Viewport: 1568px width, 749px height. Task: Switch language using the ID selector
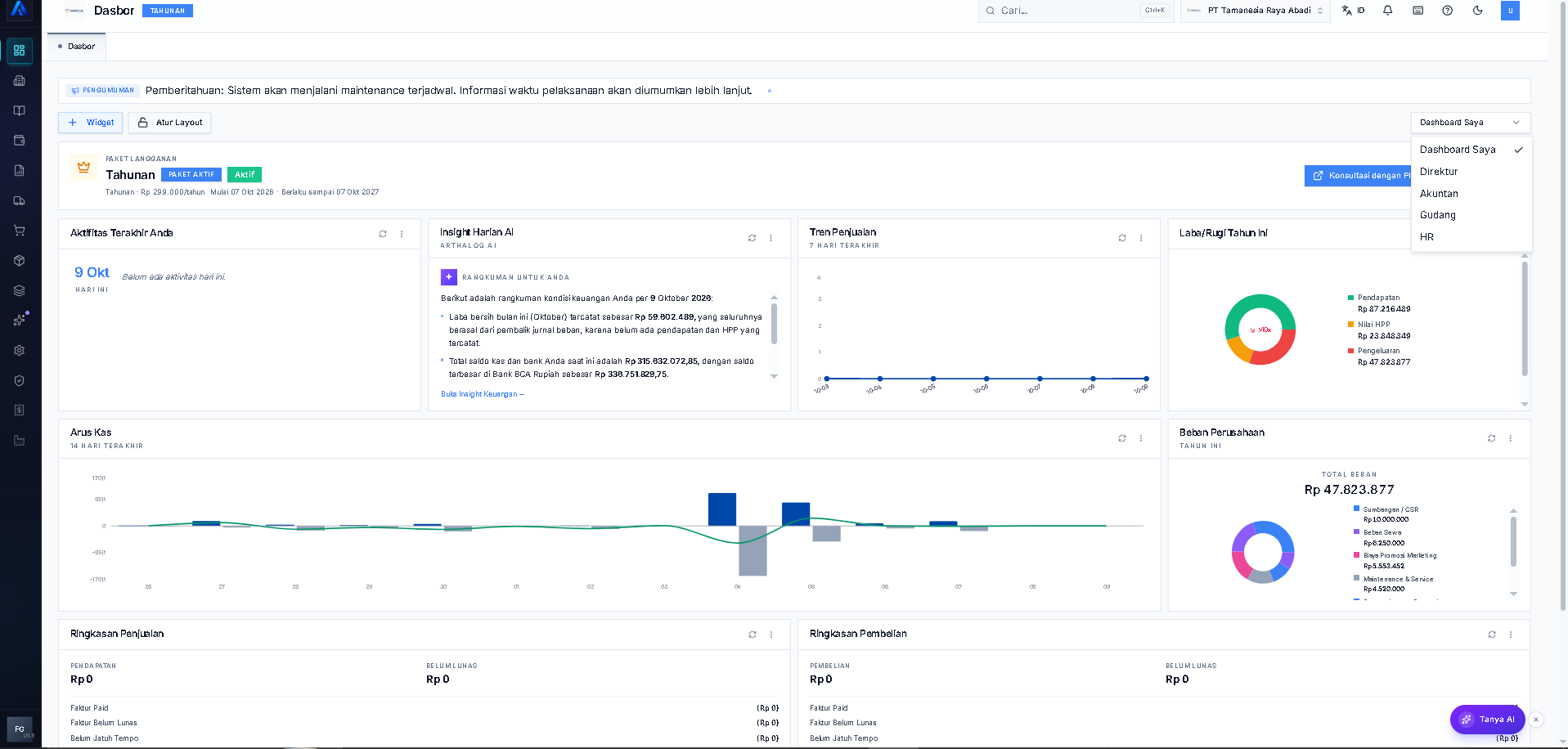1354,11
